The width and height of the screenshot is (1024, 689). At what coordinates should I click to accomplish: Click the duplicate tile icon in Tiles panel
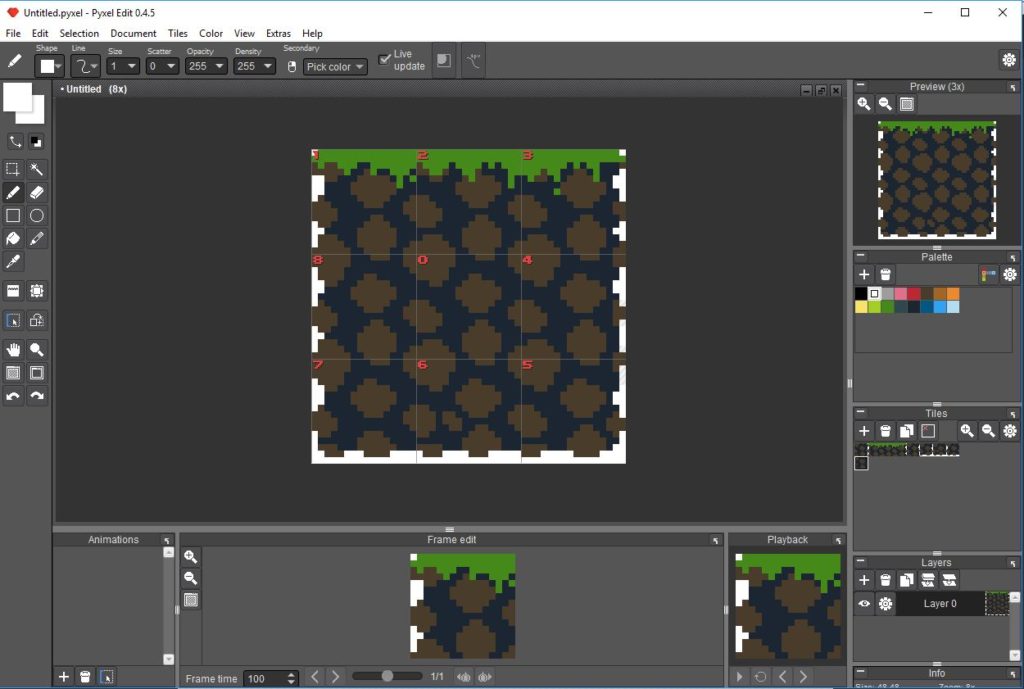(907, 431)
